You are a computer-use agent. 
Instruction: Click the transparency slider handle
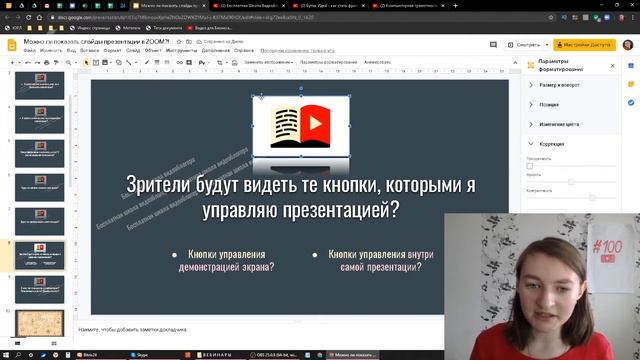click(530, 166)
